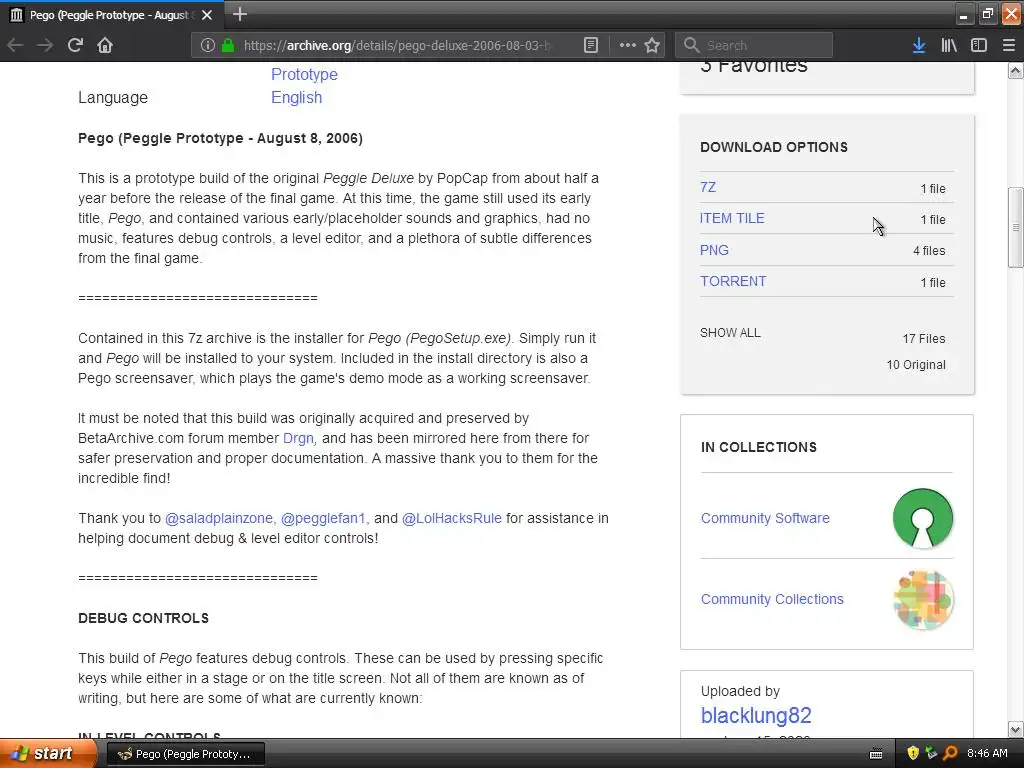The width and height of the screenshot is (1024, 768).
Task: Click the DOWNLOAD OPTIONS heading
Action: pyautogui.click(x=774, y=148)
